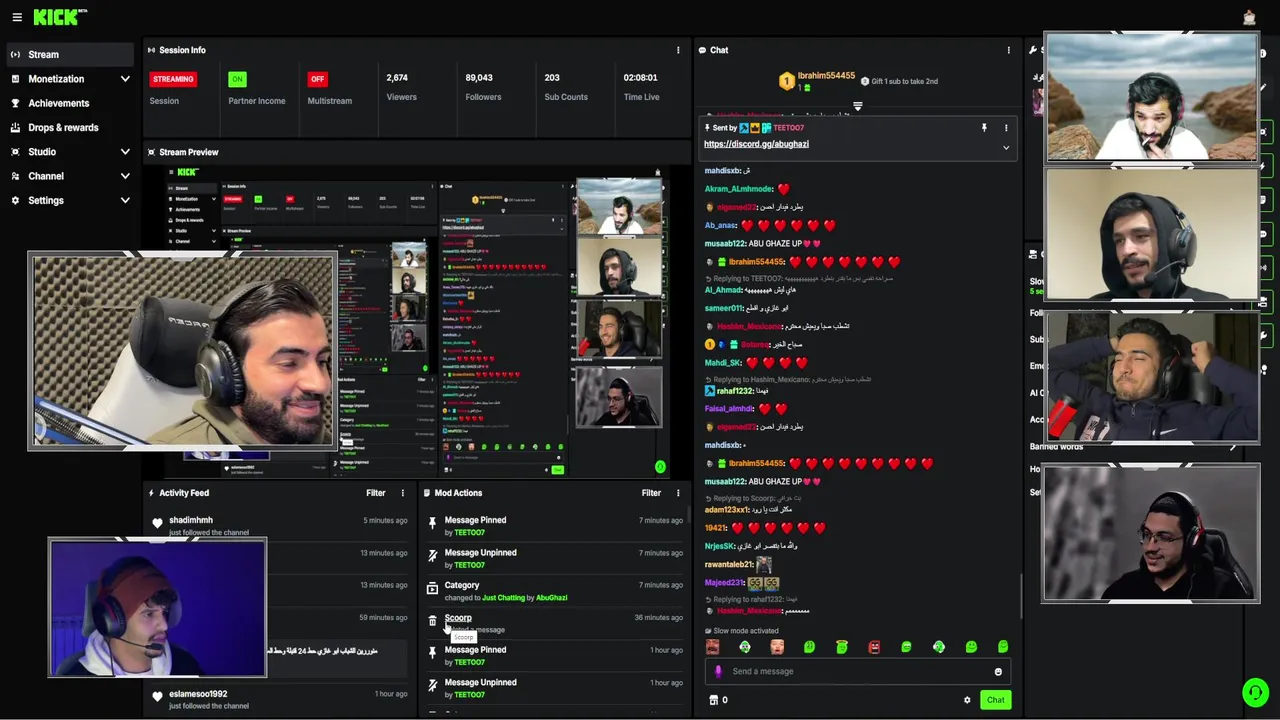Open the discord.gg/abughazi link

756,144
